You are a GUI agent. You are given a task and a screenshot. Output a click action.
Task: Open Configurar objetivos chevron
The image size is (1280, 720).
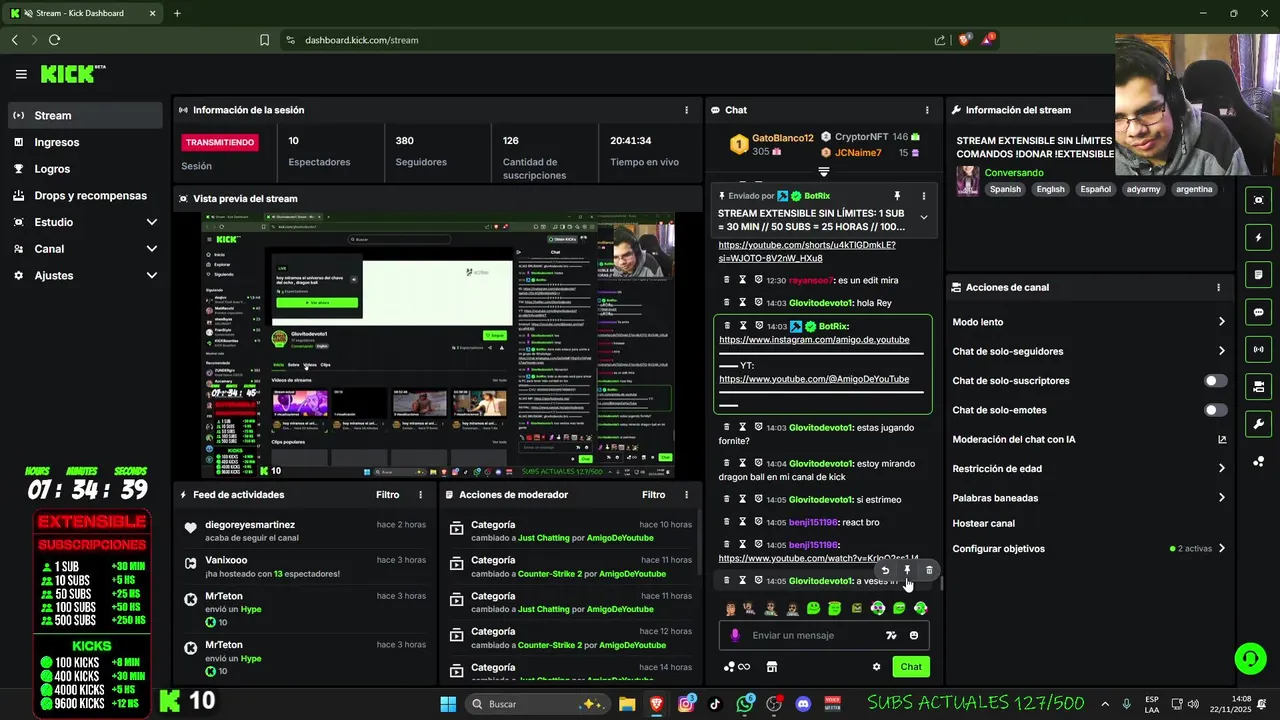pos(1221,548)
